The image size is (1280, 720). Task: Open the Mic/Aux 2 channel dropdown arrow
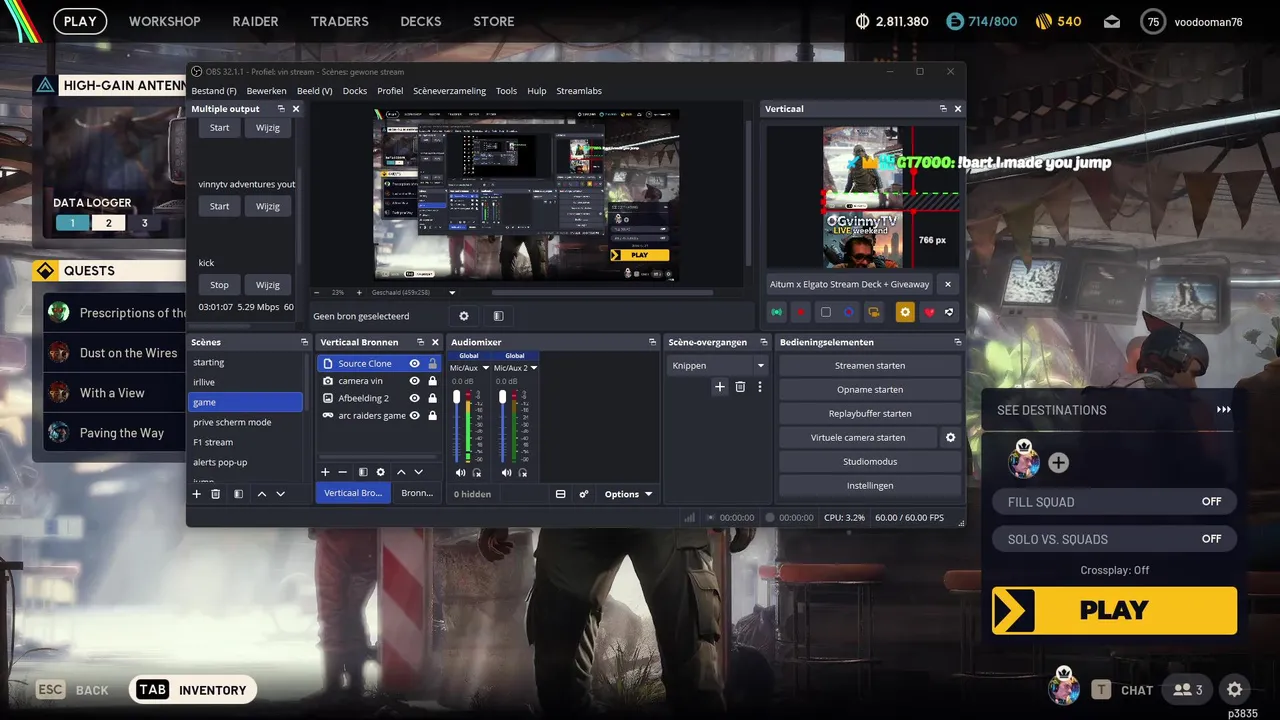pos(534,368)
